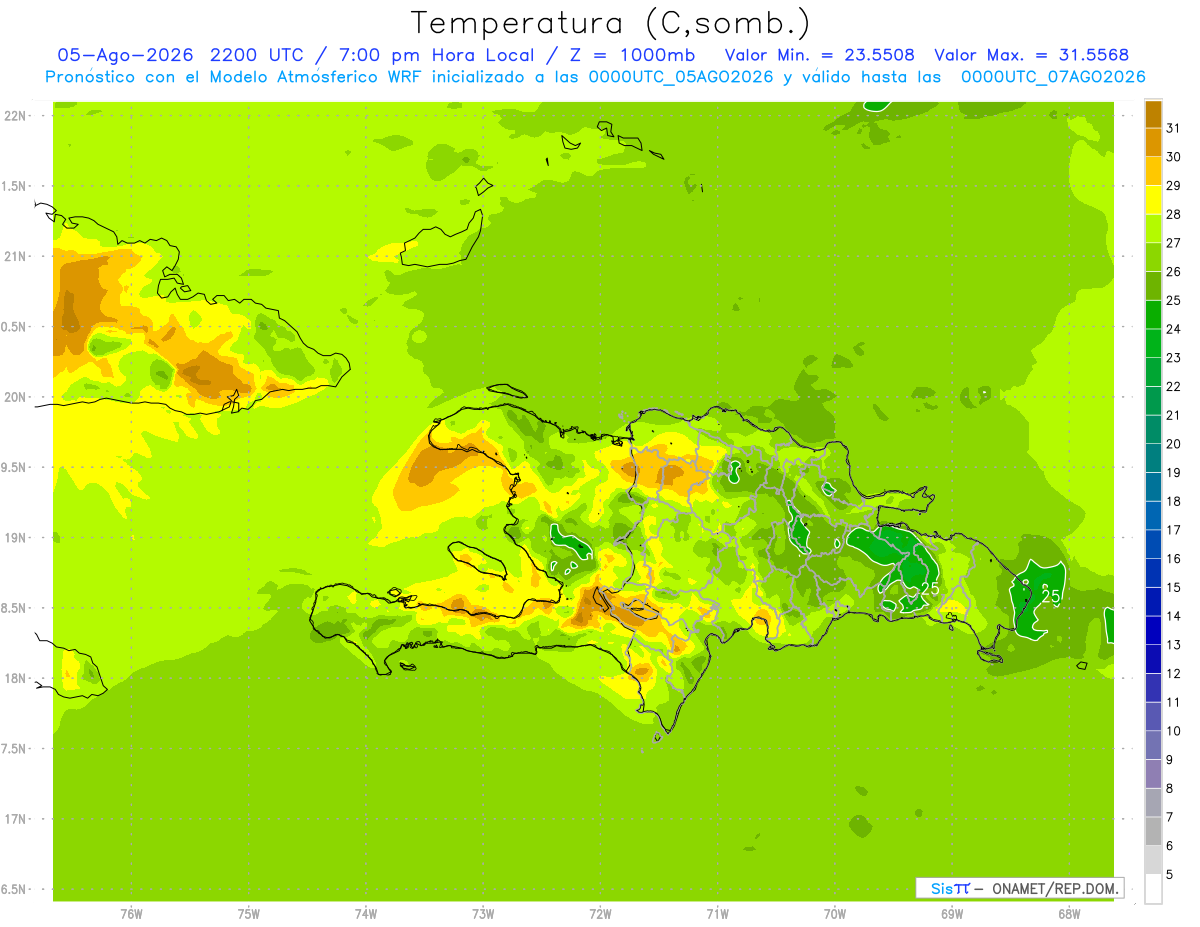Click longitude label "70W"
This screenshot has height=927, width=1200.
835,915
